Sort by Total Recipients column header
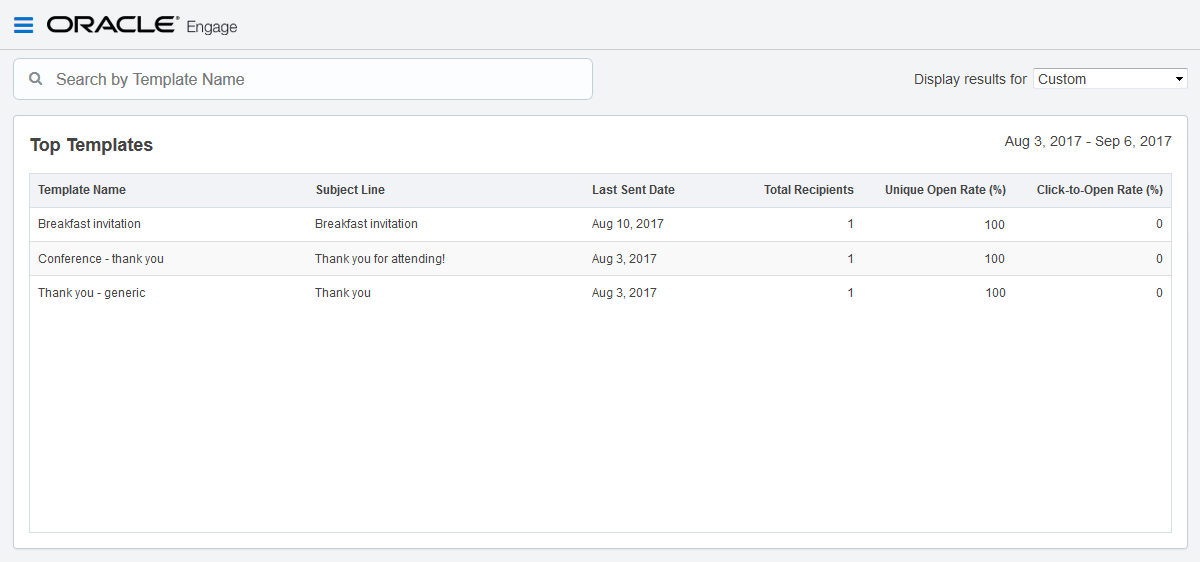 click(808, 190)
